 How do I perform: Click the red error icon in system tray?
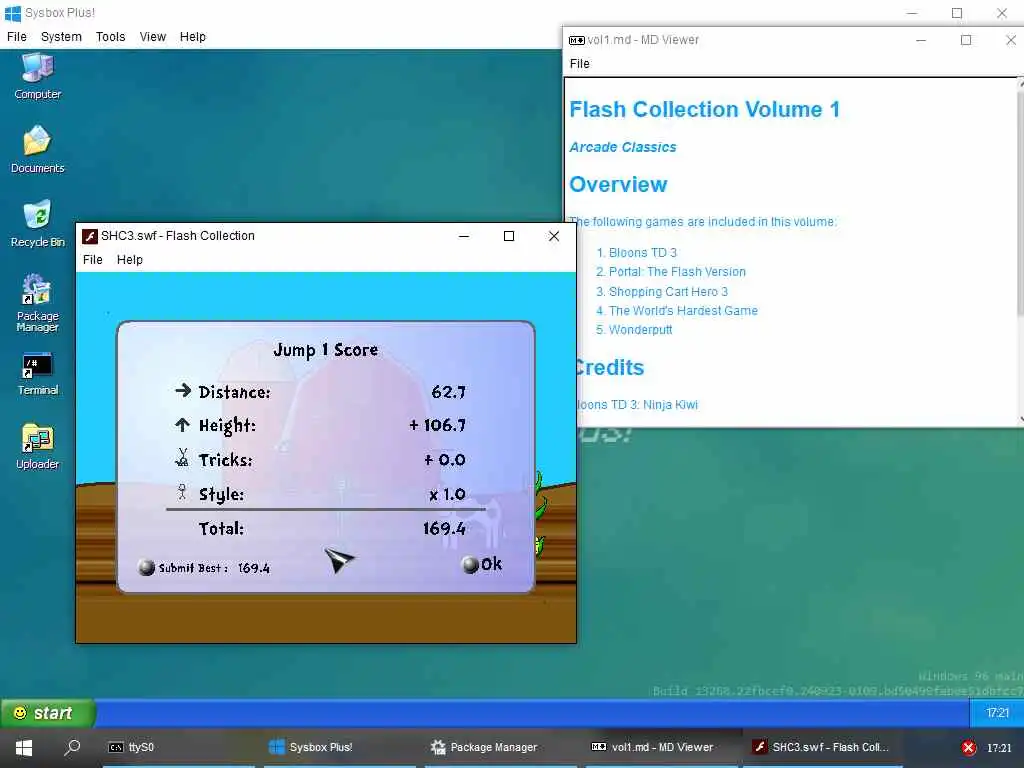point(968,748)
